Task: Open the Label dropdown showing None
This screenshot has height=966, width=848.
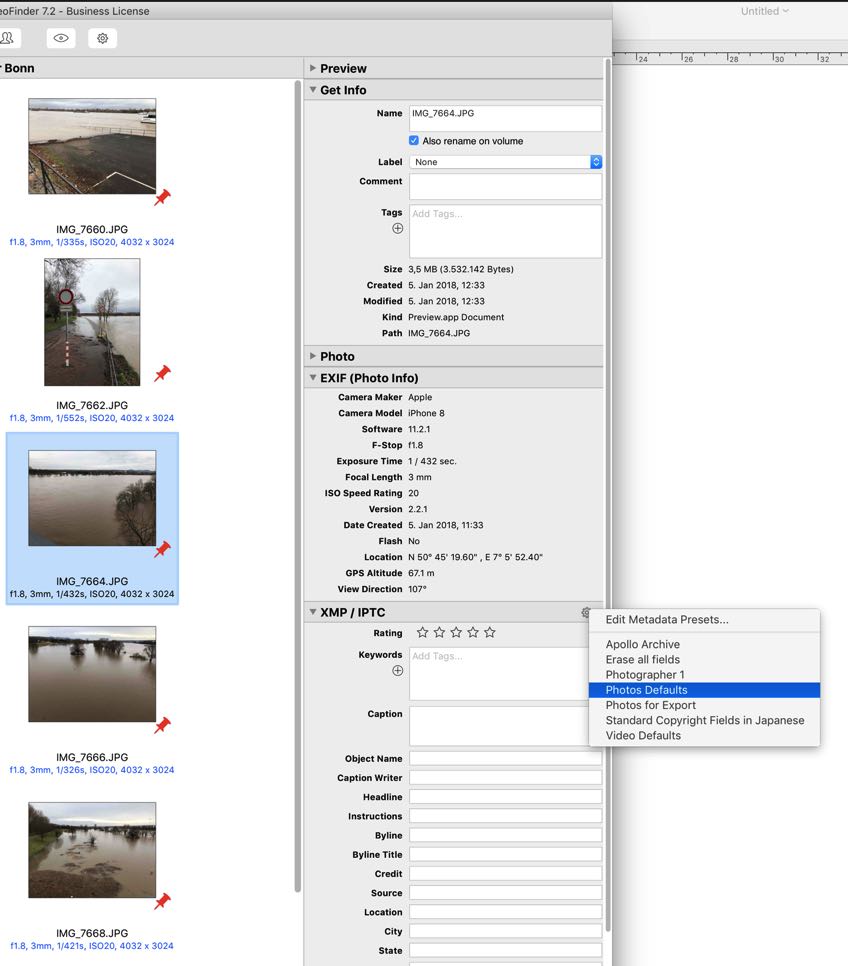Action: 505,162
